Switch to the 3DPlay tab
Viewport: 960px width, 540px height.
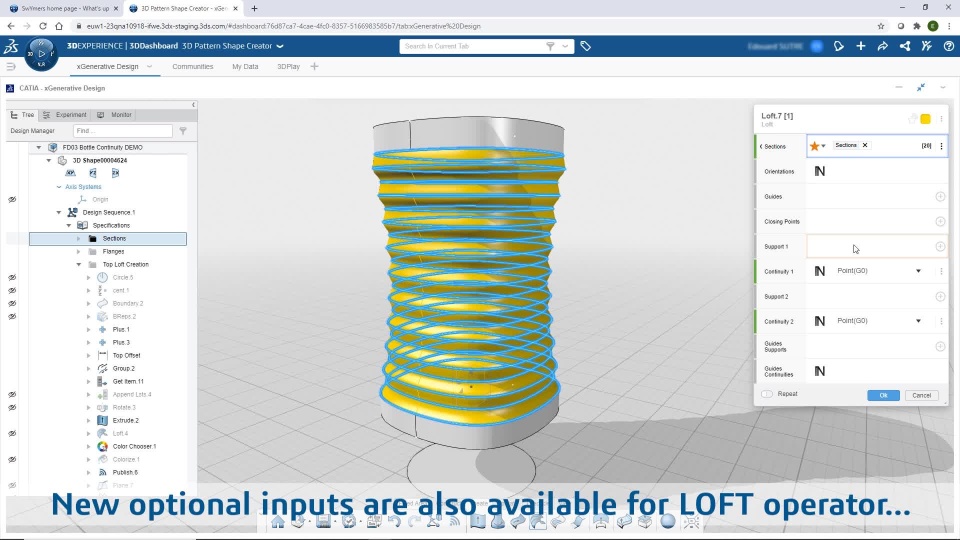pos(288,66)
